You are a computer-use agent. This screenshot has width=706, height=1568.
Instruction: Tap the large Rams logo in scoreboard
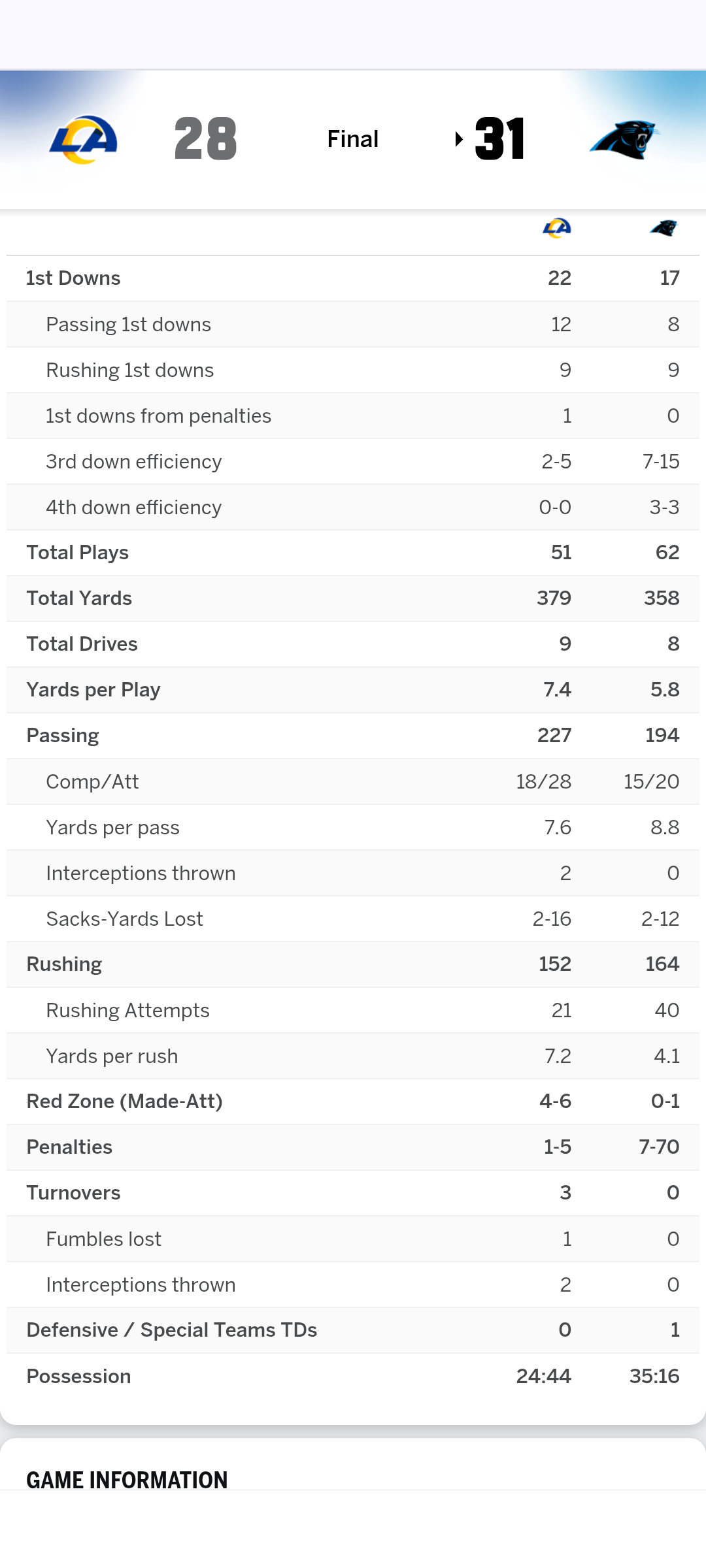(x=84, y=139)
